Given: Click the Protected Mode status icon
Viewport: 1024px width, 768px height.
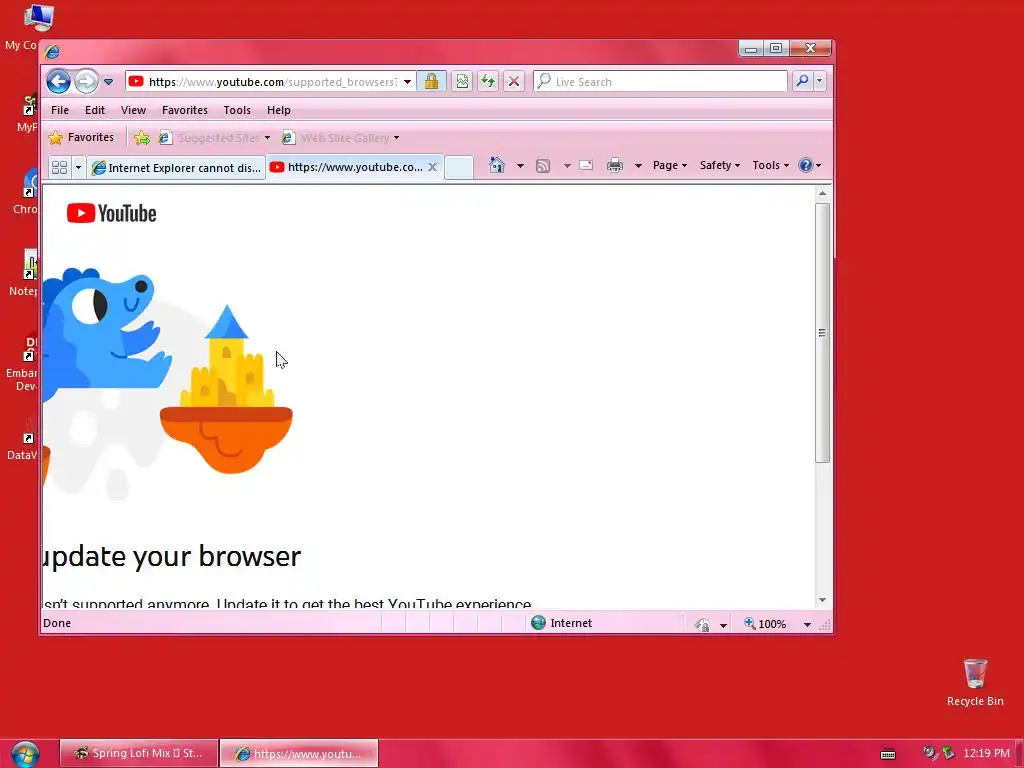Looking at the screenshot, I should click(x=703, y=624).
